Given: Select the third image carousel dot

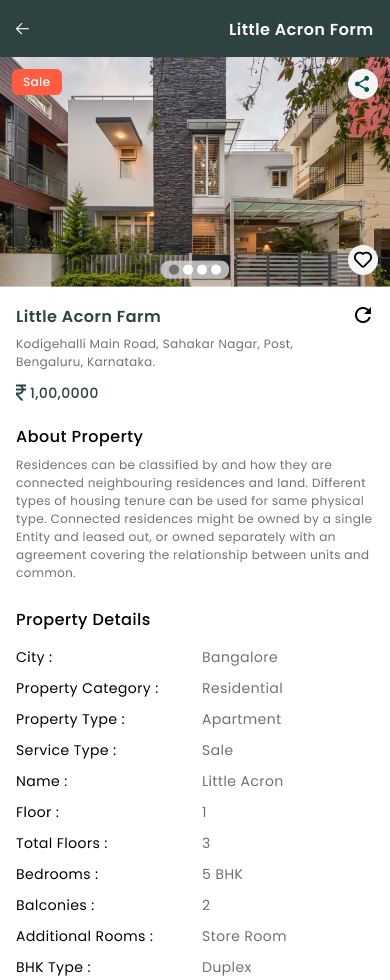Looking at the screenshot, I should 202,270.
